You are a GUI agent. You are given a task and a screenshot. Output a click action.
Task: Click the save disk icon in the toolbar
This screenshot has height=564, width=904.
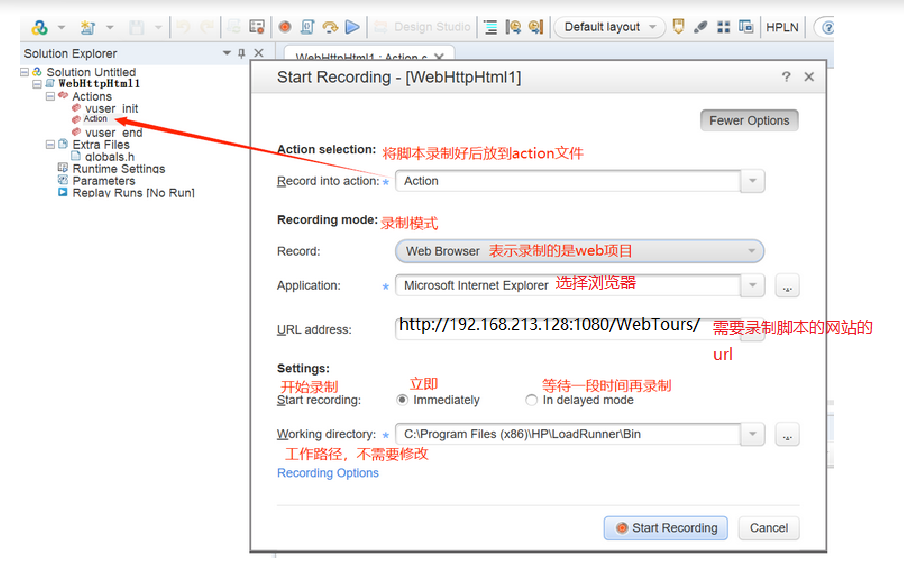coord(137,27)
